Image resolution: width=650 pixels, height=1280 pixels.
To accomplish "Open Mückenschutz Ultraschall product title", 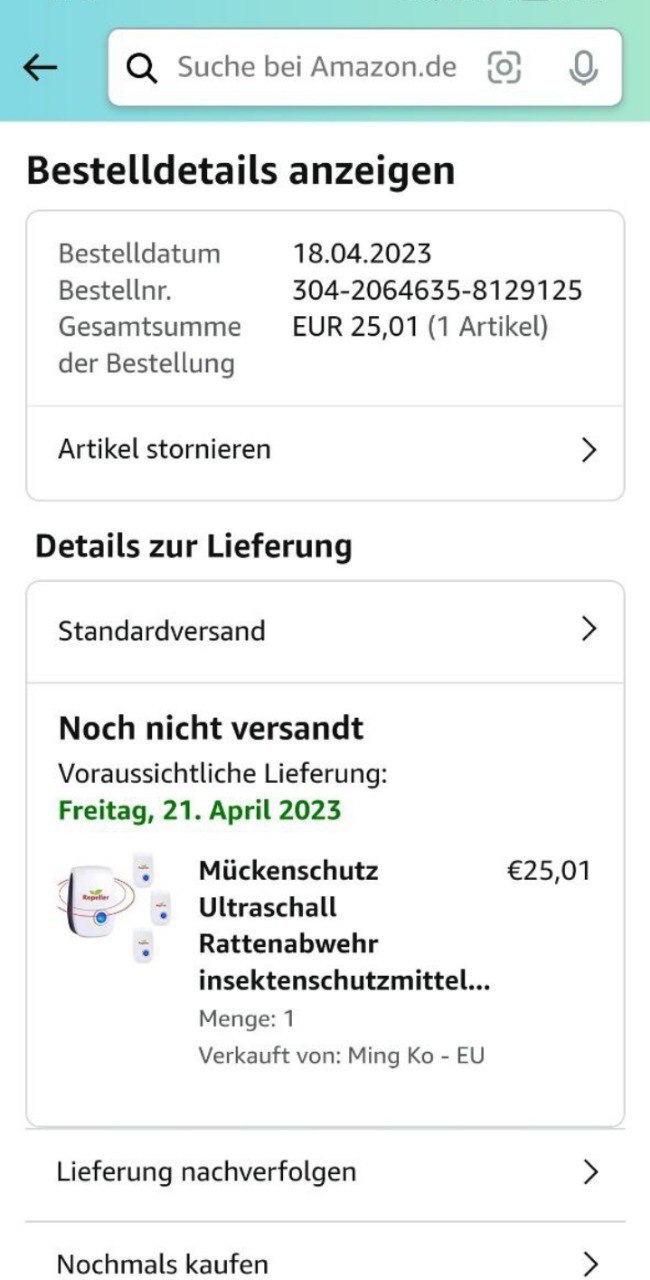I will [344, 926].
